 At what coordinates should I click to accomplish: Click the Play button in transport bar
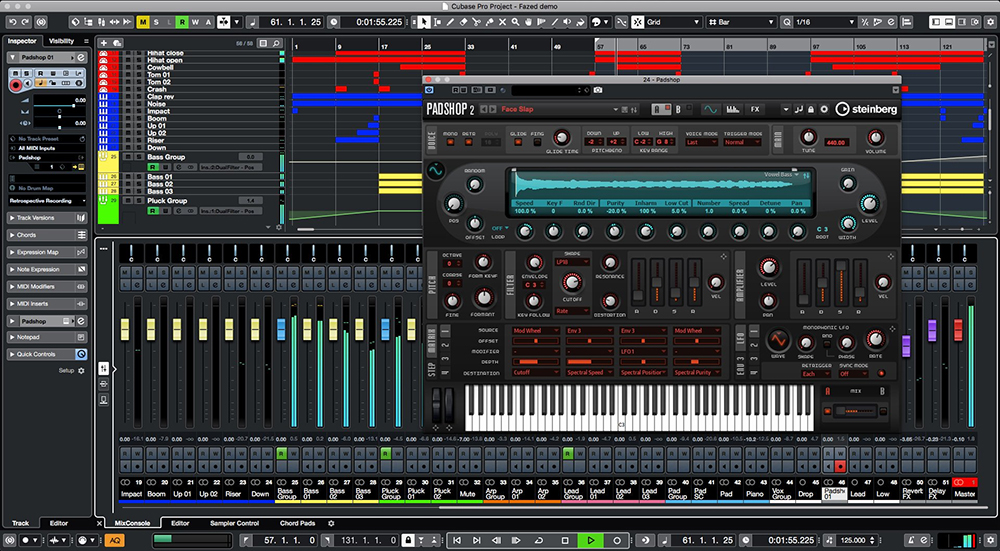592,540
